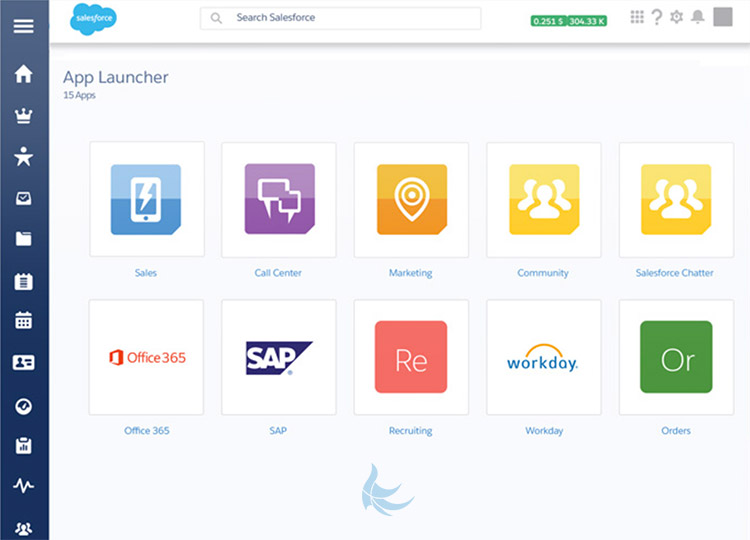Open the pulse activity icon in sidebar
This screenshot has height=540, width=750.
(x=23, y=486)
